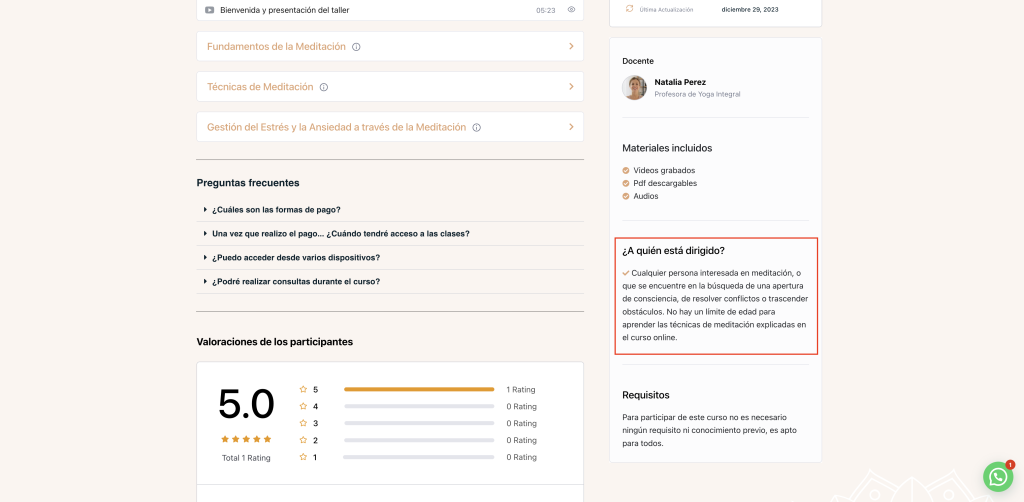
Task: Click the 5-star rating progress bar
Action: coord(418,389)
